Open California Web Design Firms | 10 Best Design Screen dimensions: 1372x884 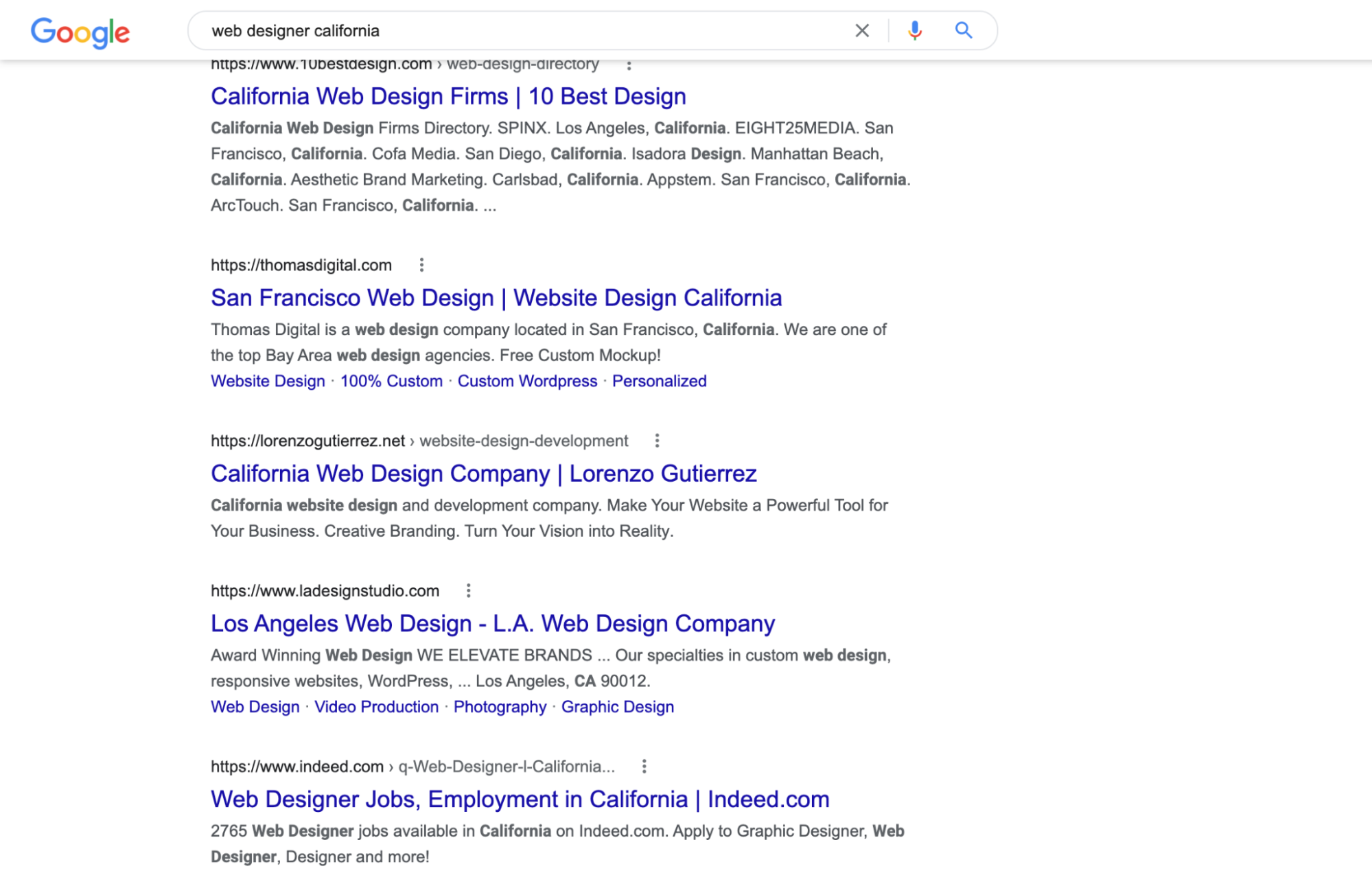point(447,96)
